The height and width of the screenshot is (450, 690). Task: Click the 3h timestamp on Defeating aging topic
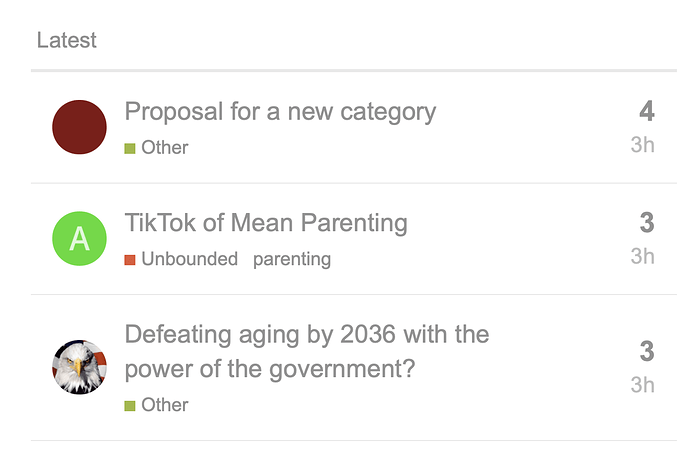(642, 385)
